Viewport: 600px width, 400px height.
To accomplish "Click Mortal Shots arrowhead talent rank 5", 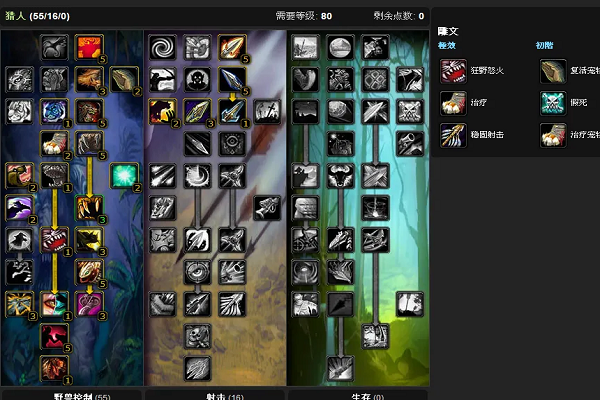I will click(x=232, y=79).
